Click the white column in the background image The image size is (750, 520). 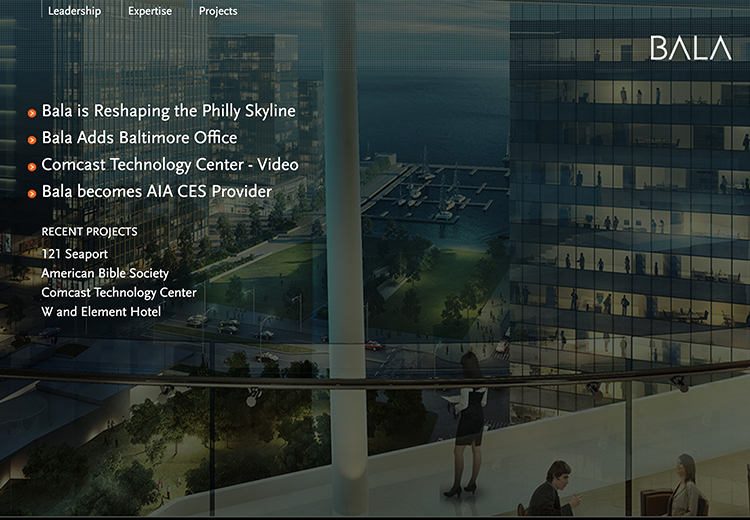pos(345,250)
